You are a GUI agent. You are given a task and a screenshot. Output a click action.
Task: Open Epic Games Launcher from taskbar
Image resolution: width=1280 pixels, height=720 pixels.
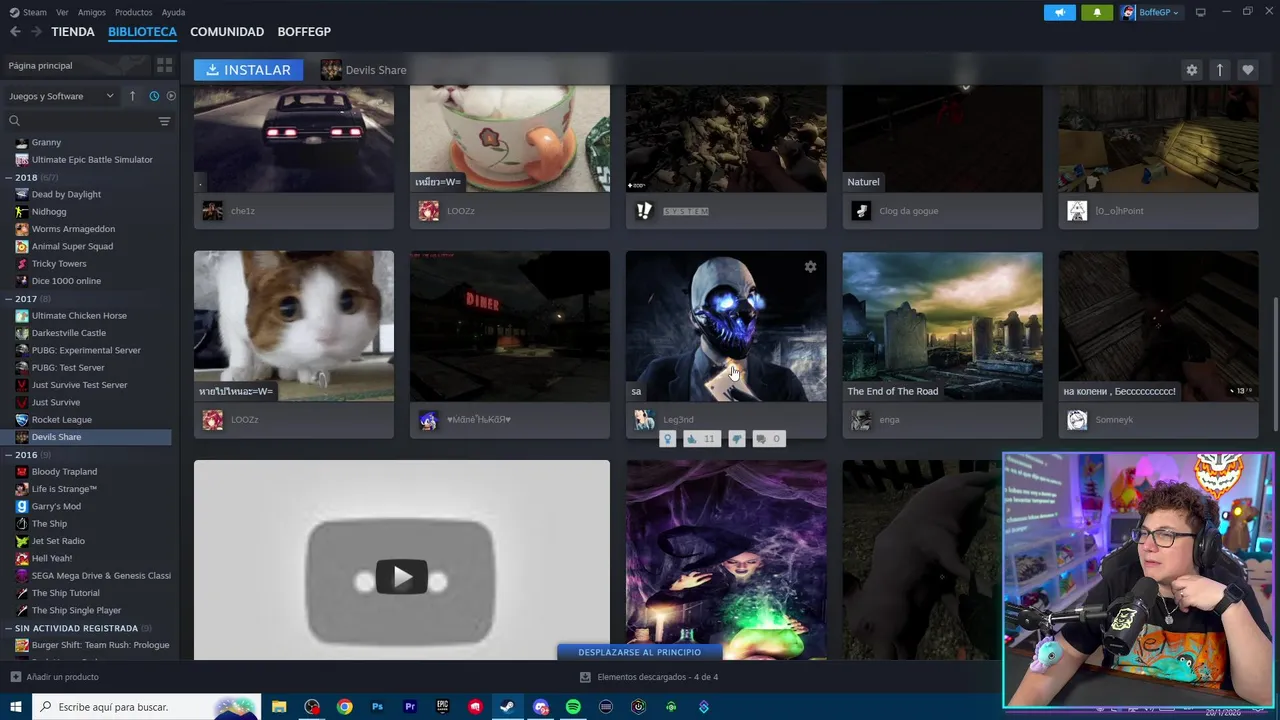point(442,707)
